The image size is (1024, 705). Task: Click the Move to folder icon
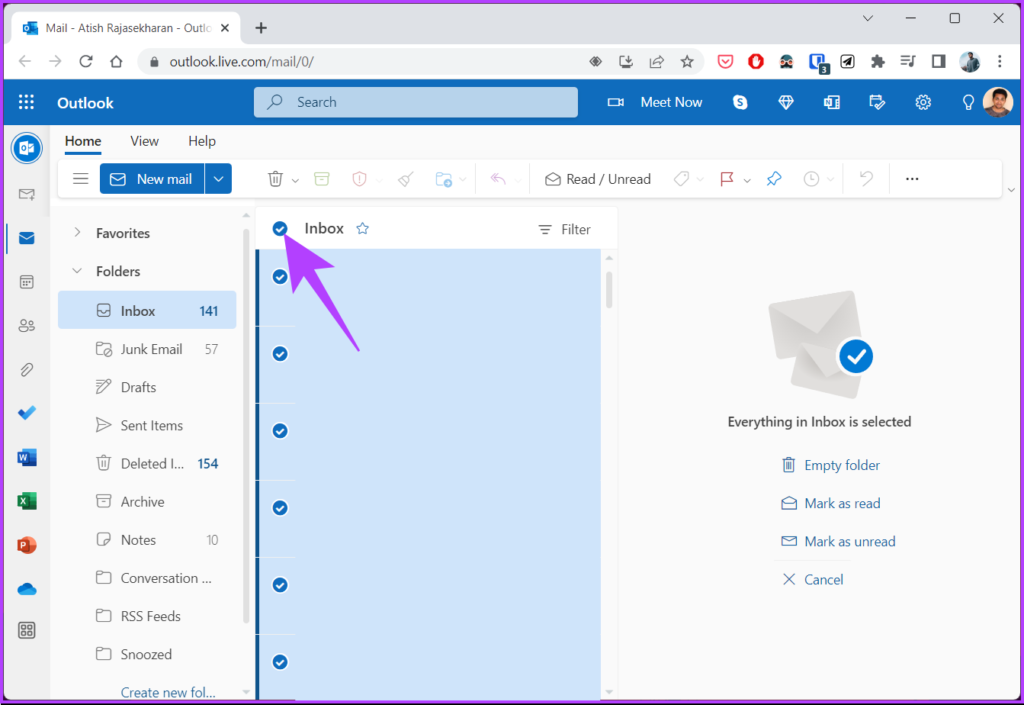click(443, 179)
